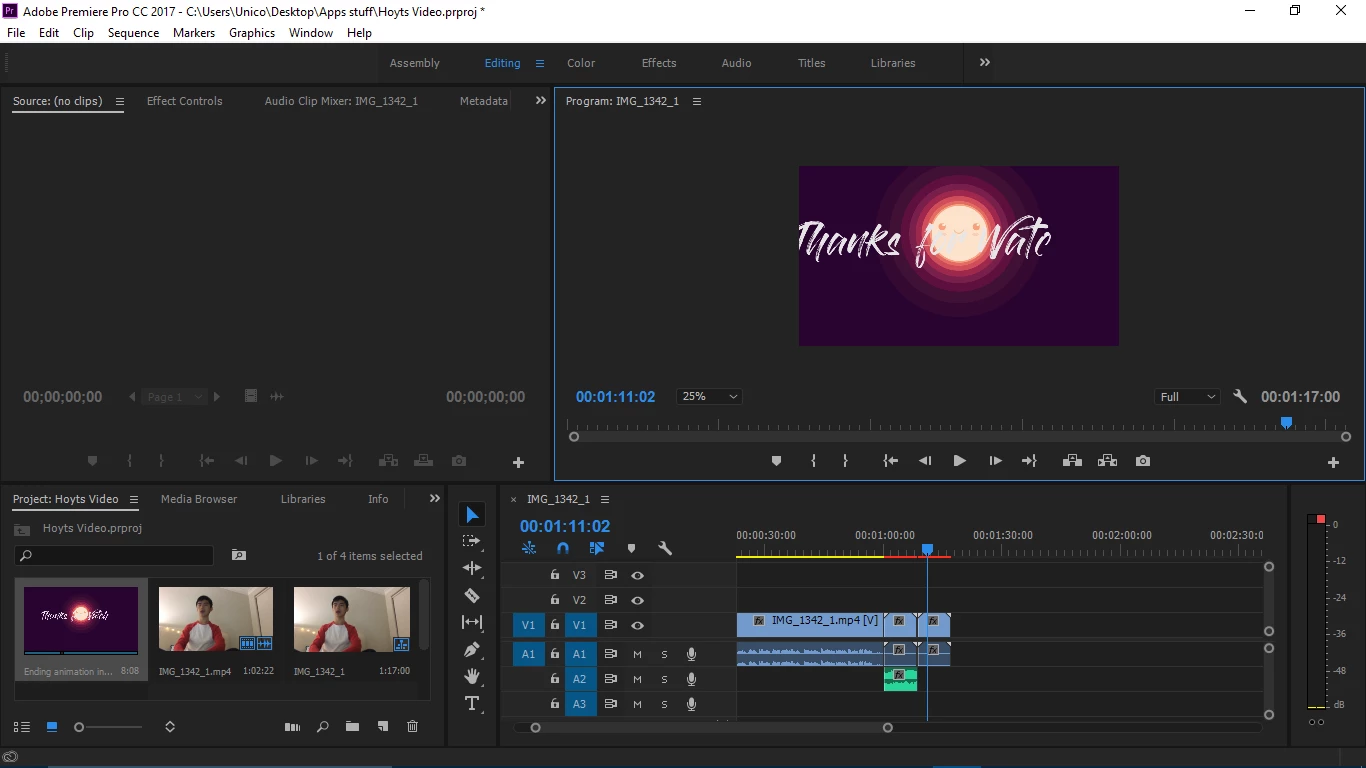Toggle Snap magnet in timeline
Viewport: 1366px width, 768px height.
pyautogui.click(x=563, y=548)
